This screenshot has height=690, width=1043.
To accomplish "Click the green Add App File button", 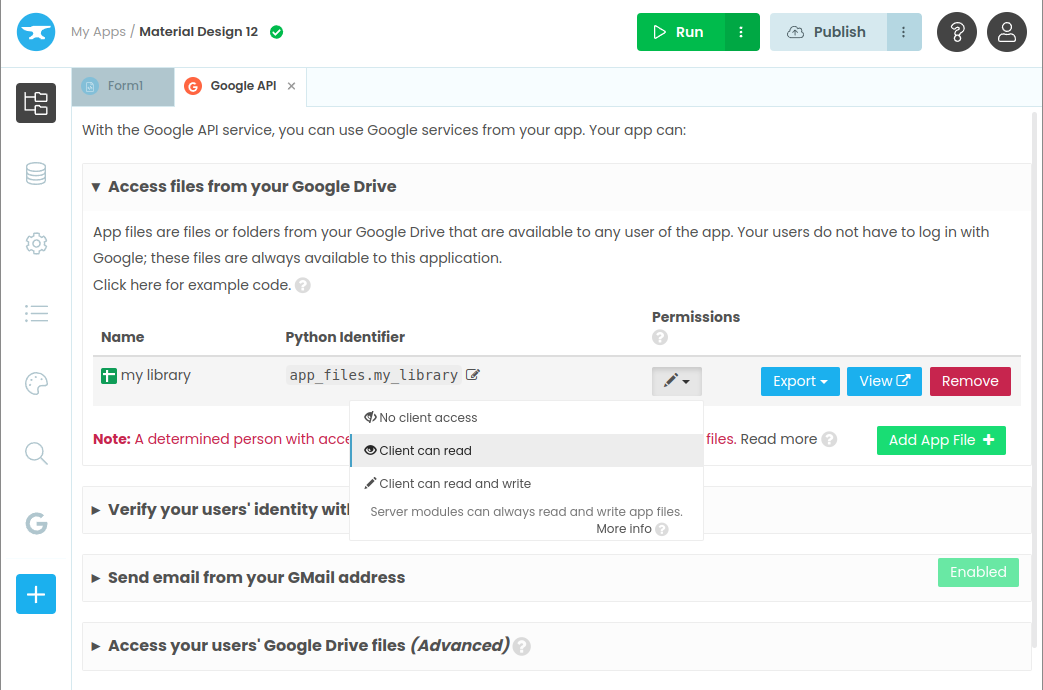I will [941, 440].
